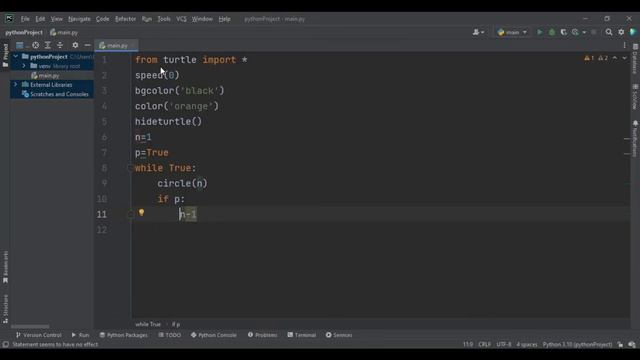Go to previous highlighted error arrow
Image resolution: width=640 pixels, height=360 pixels.
(x=615, y=58)
